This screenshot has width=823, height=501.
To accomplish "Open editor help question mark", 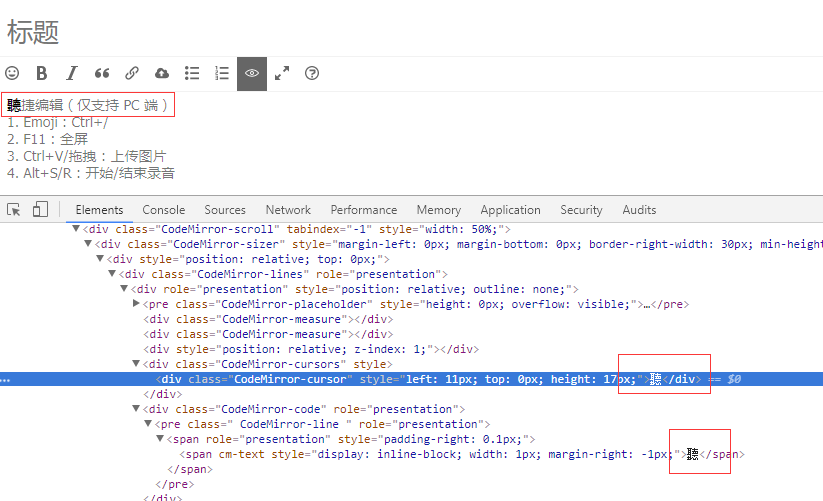I will click(x=312, y=73).
